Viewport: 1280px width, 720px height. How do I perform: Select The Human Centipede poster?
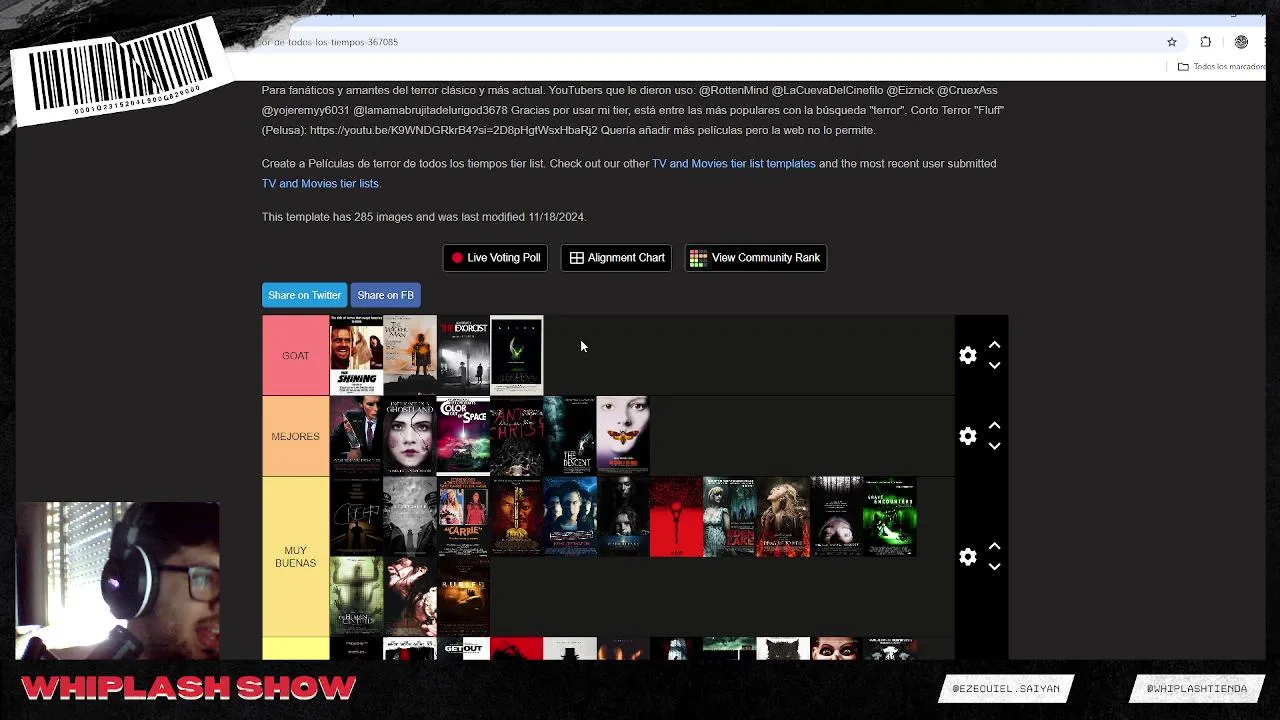tap(356, 597)
